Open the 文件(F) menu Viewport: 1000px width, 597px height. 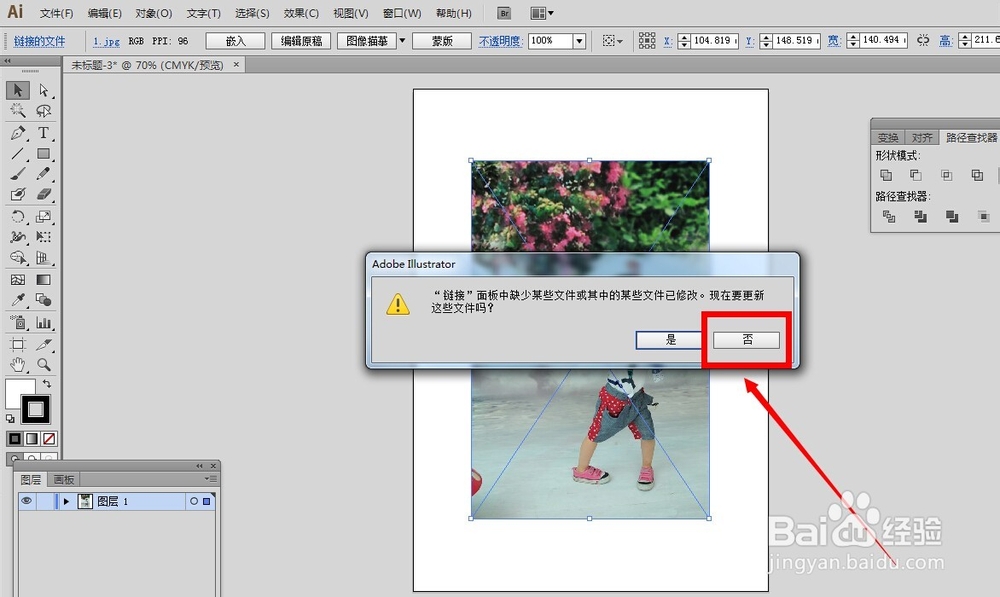coord(56,13)
